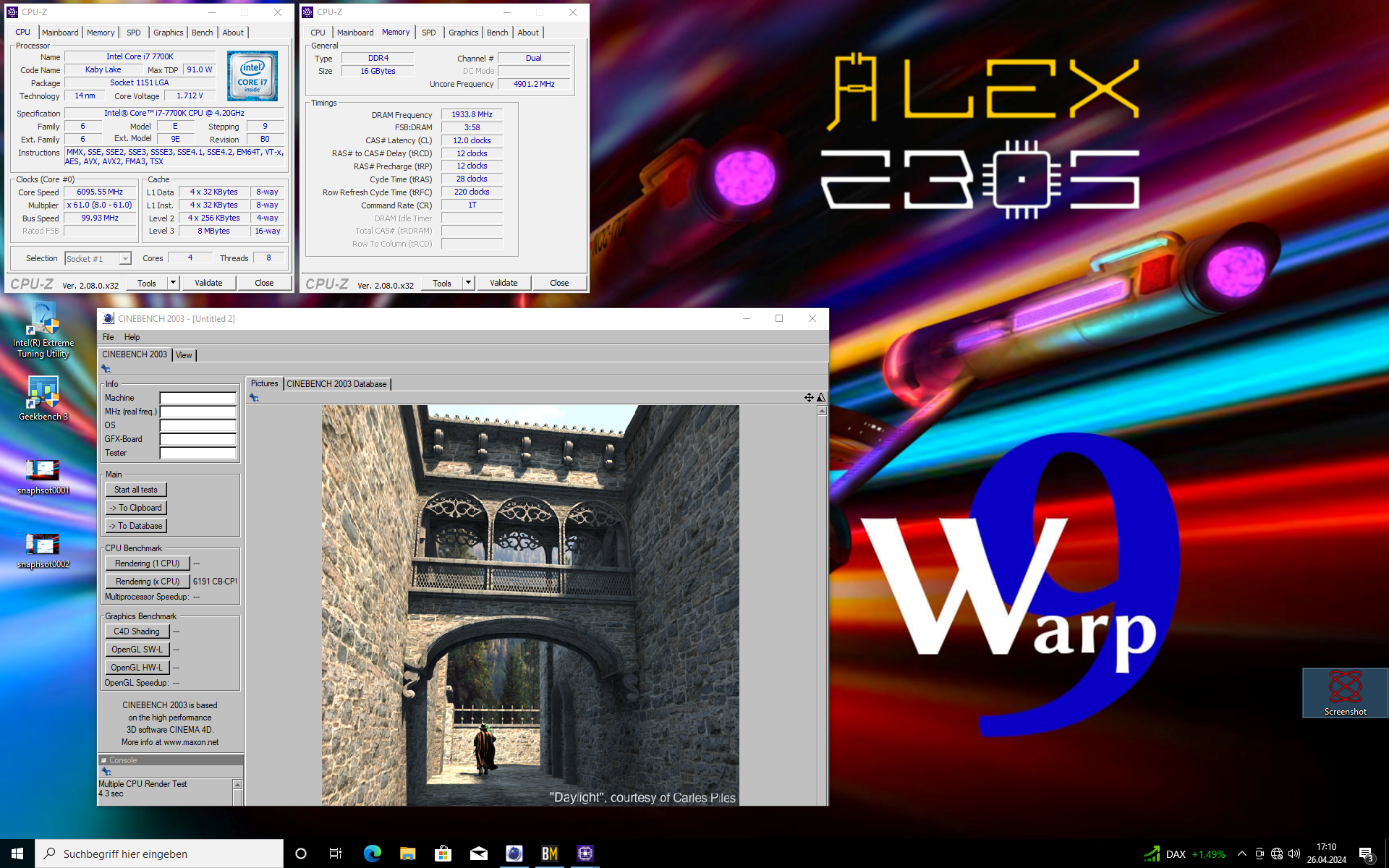This screenshot has height=868, width=1389.
Task: Click Validate in the left CPU-Z window
Action: (x=208, y=283)
